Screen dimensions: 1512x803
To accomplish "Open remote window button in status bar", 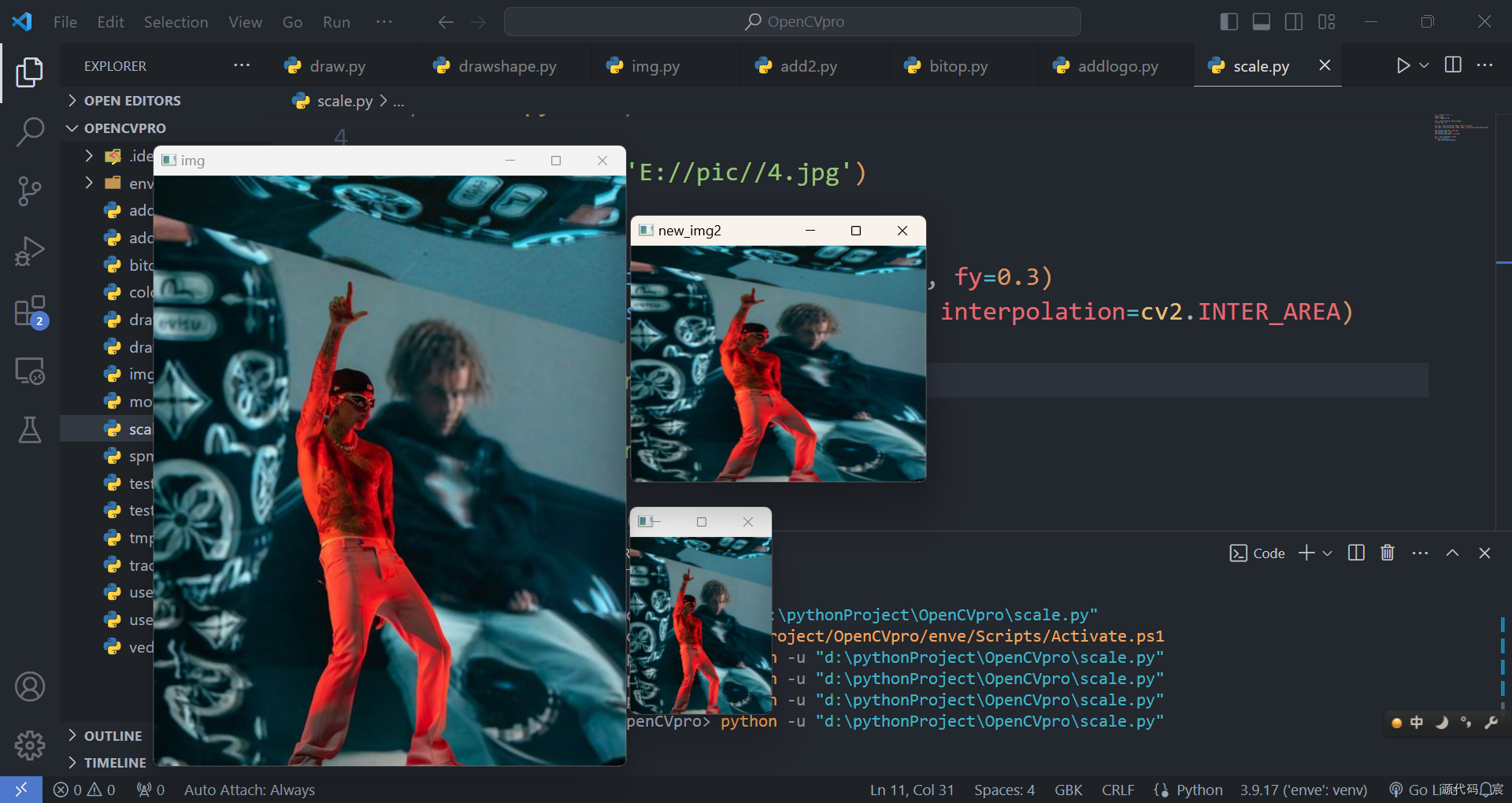I will coord(21,790).
